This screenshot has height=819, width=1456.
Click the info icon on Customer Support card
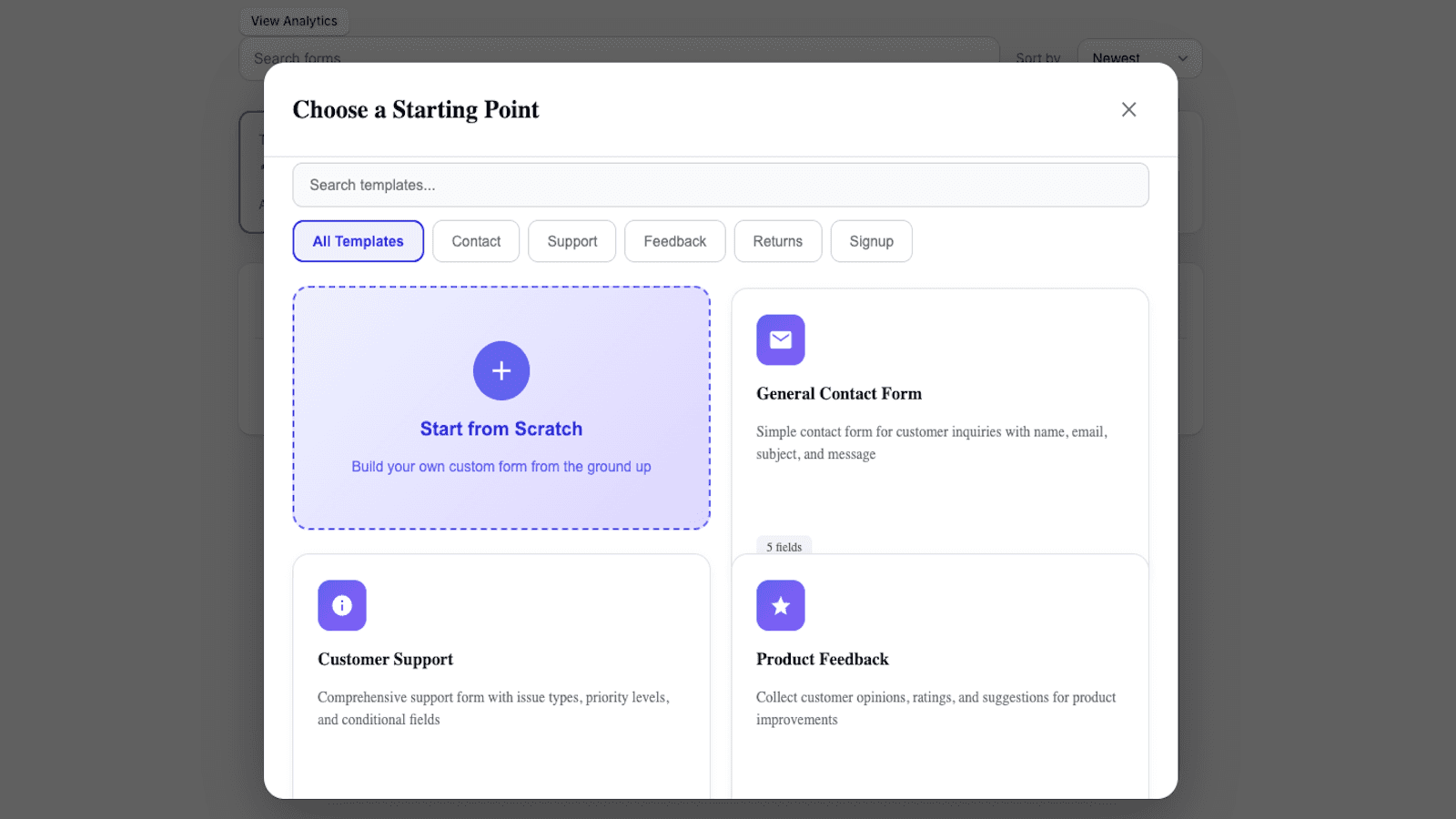point(341,605)
